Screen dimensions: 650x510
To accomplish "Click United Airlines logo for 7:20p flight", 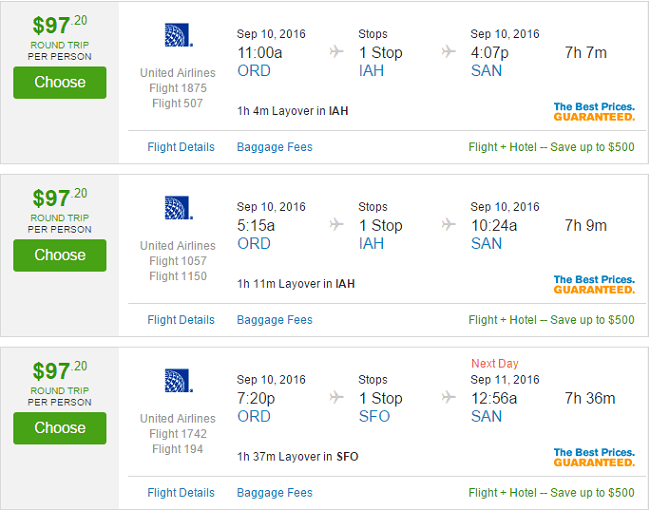I will (179, 381).
